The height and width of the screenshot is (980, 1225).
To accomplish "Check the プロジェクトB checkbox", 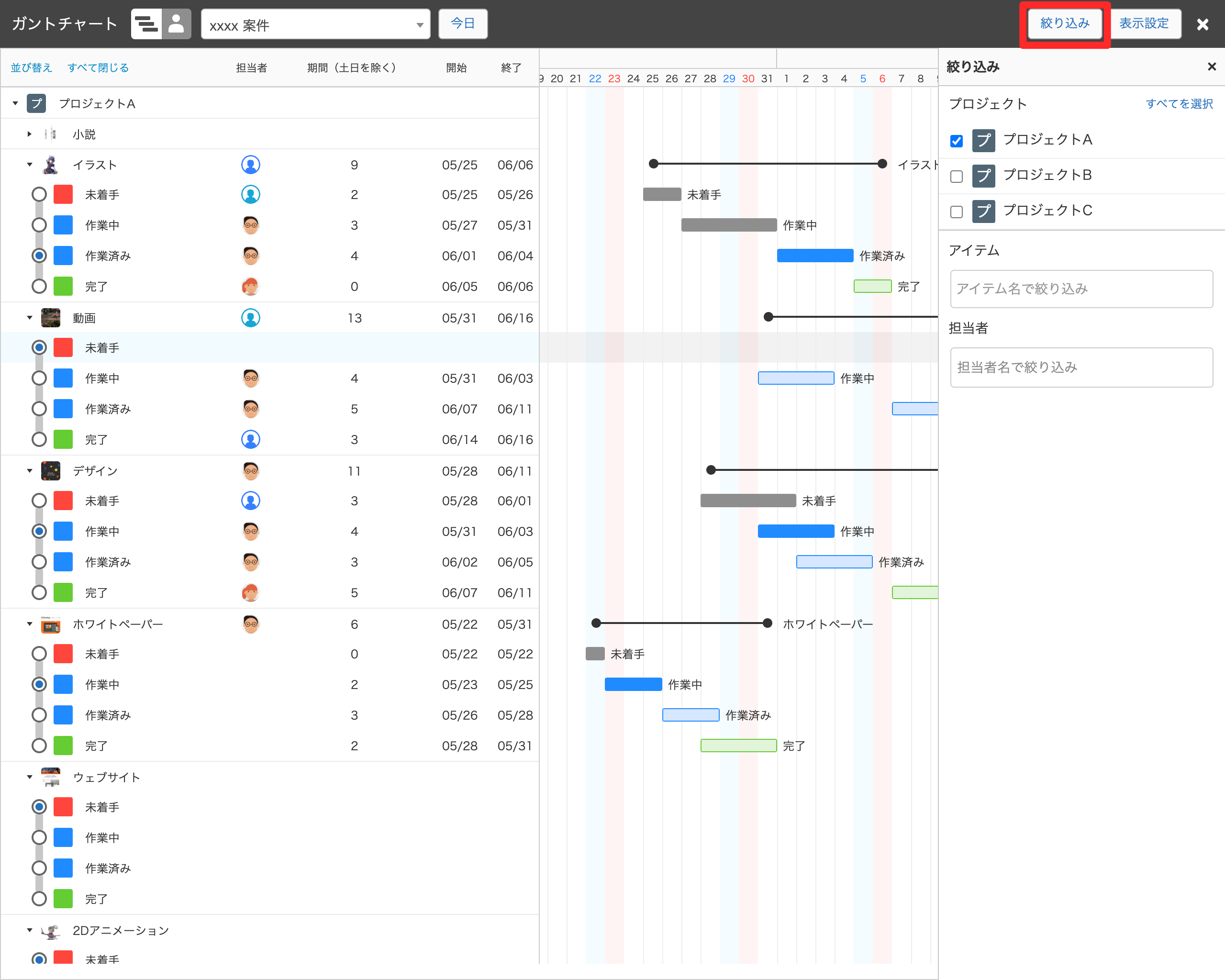I will pos(956,176).
